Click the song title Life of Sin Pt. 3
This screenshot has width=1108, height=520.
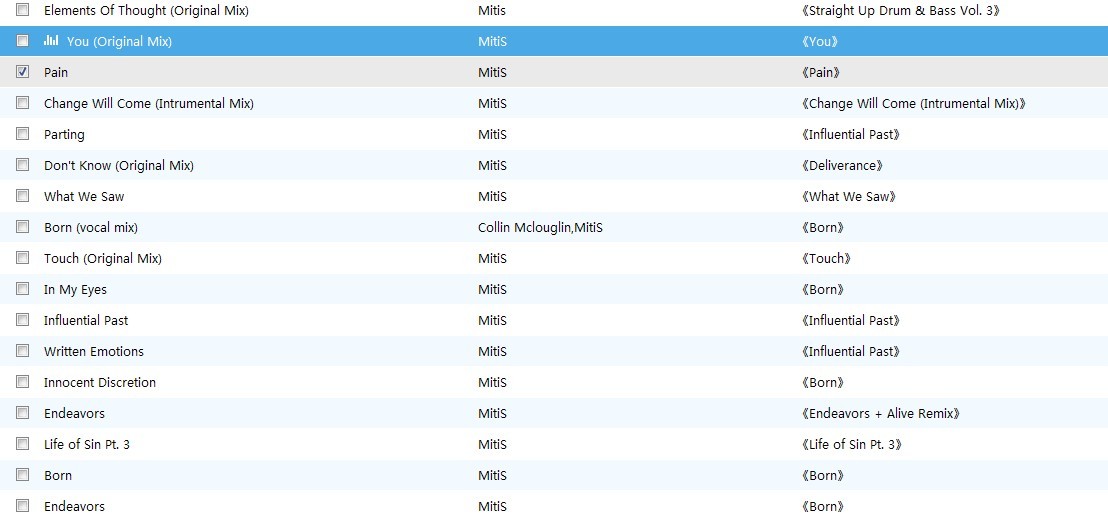(87, 444)
